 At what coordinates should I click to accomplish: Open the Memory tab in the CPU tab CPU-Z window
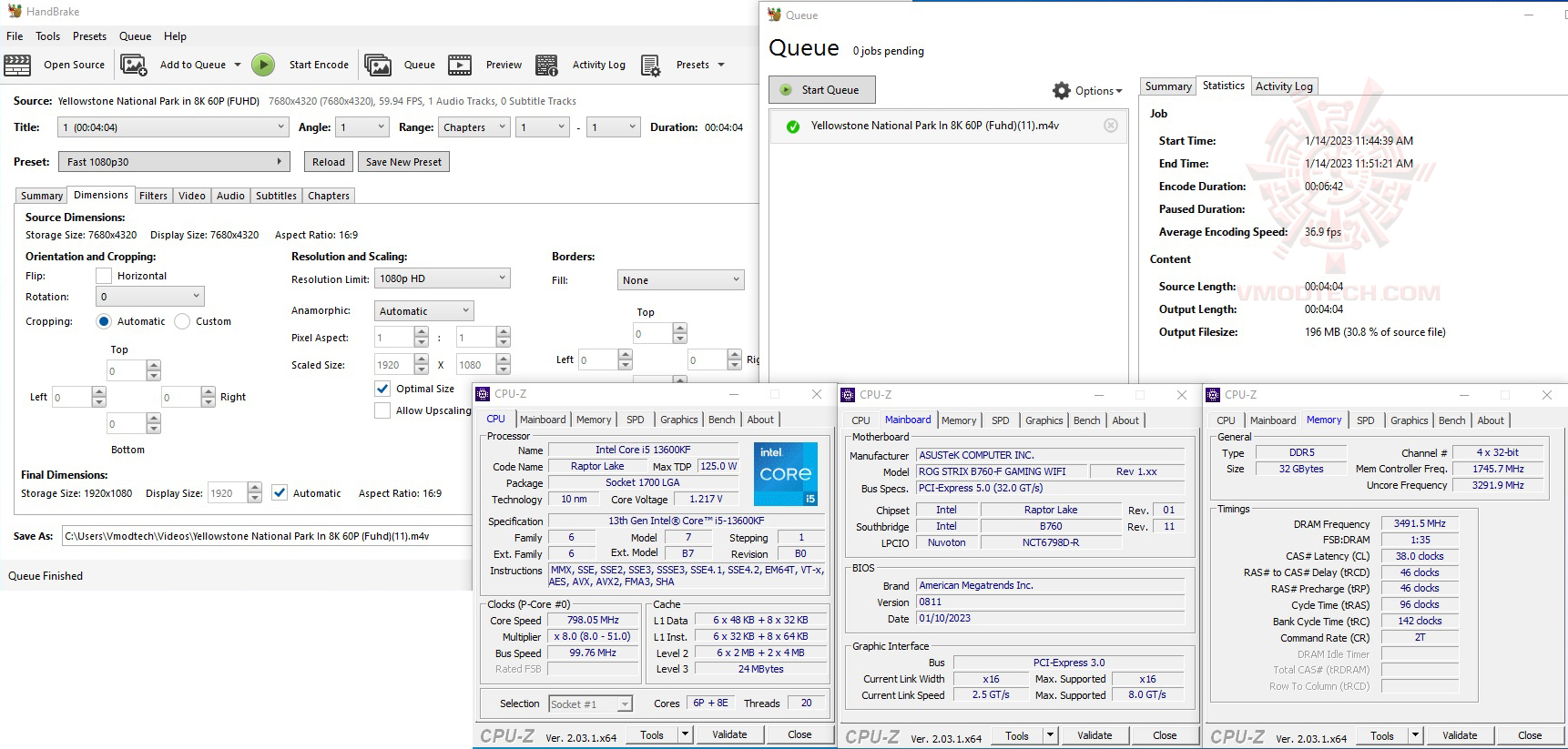point(594,420)
